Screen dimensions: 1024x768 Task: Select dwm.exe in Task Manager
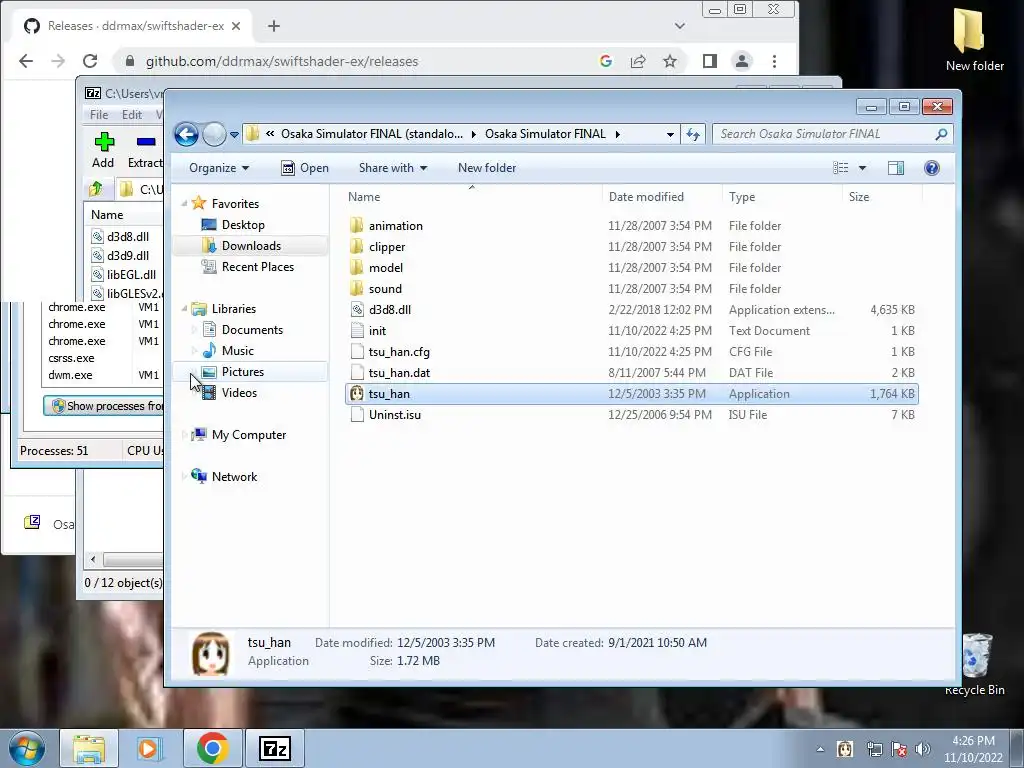[70, 375]
